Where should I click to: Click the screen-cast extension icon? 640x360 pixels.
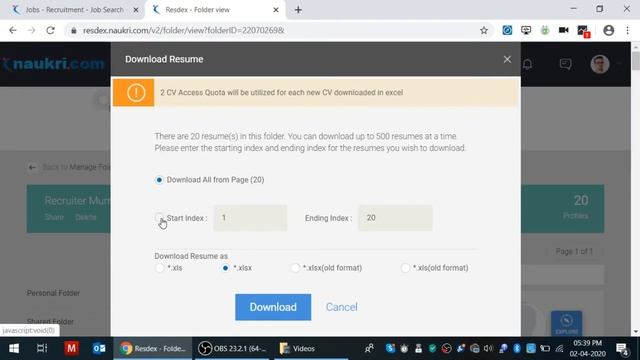coord(526,30)
